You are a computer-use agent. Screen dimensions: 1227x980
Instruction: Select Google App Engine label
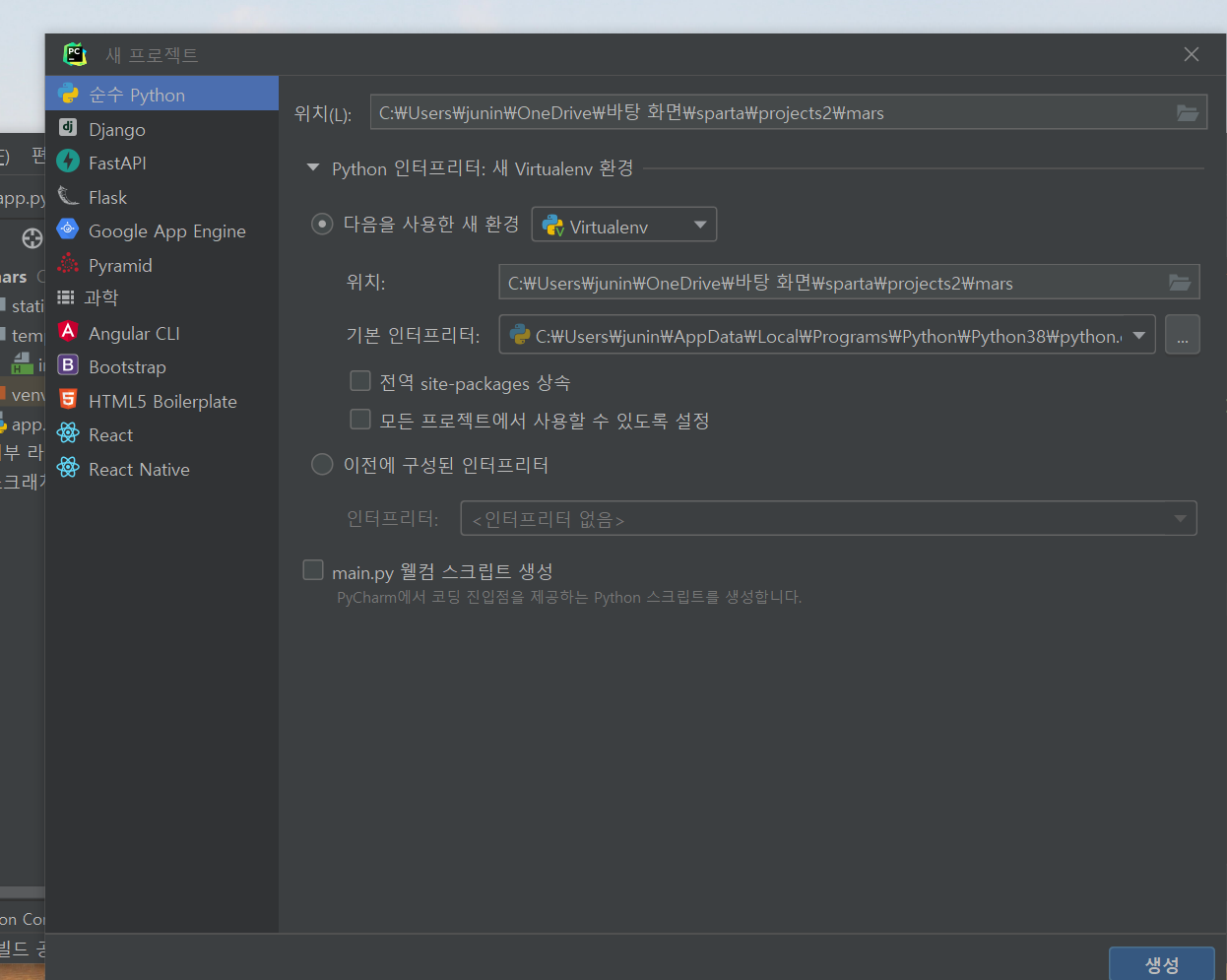pyautogui.click(x=167, y=231)
